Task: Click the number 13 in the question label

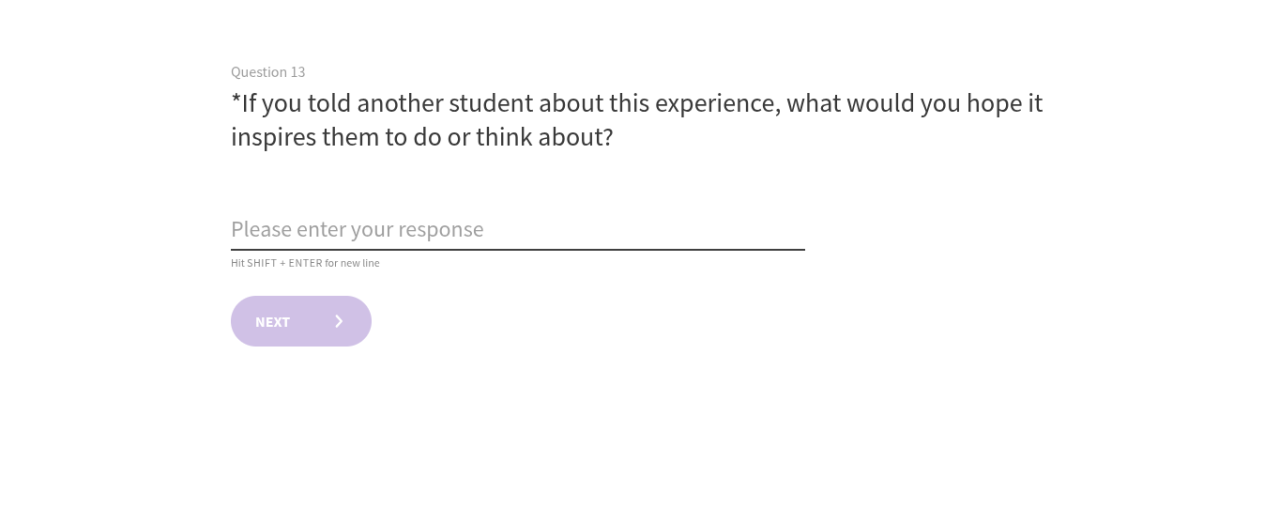Action: tap(298, 72)
